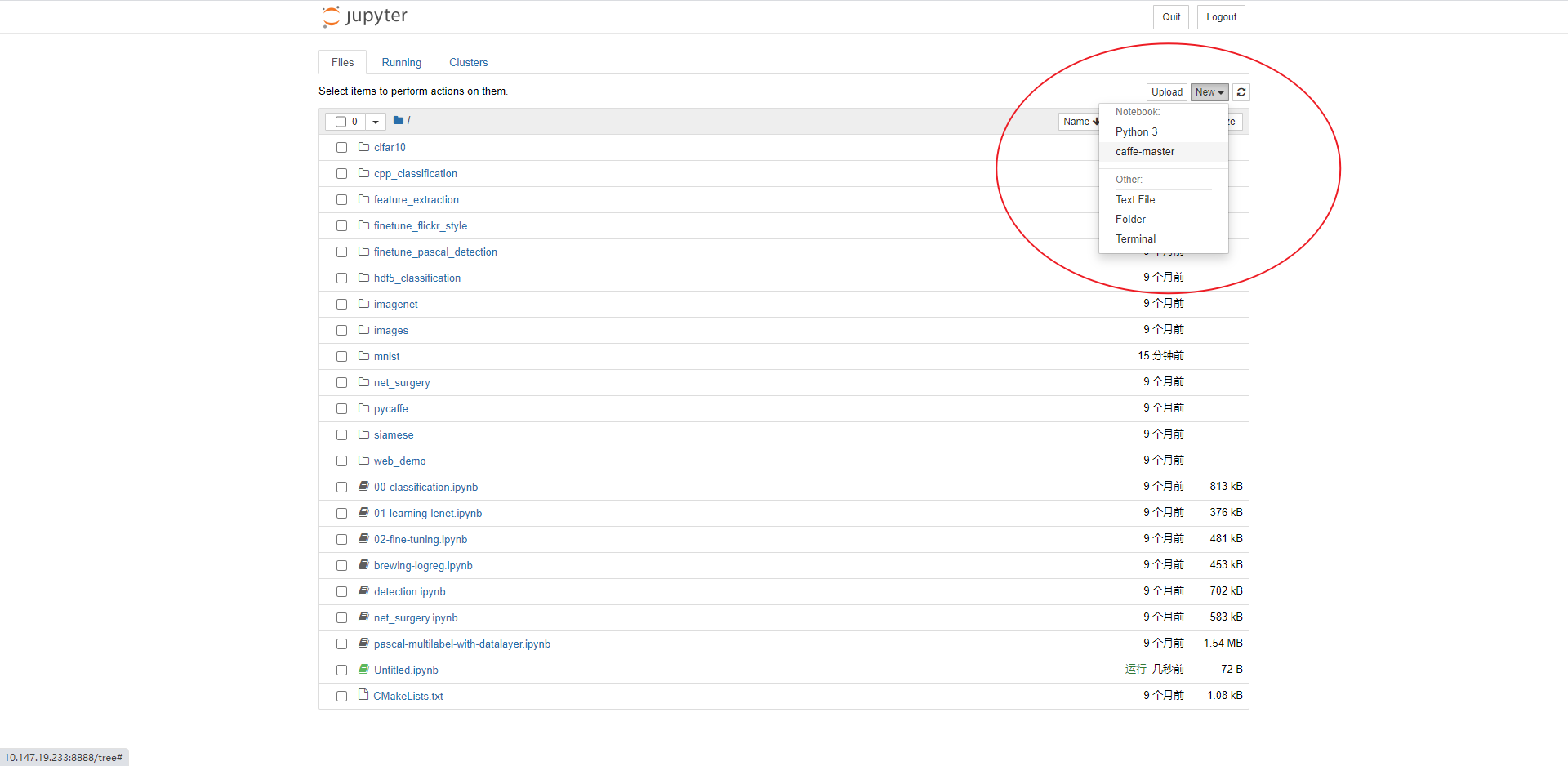Click green running notebook icon beside Untitled.ipynb

364,669
